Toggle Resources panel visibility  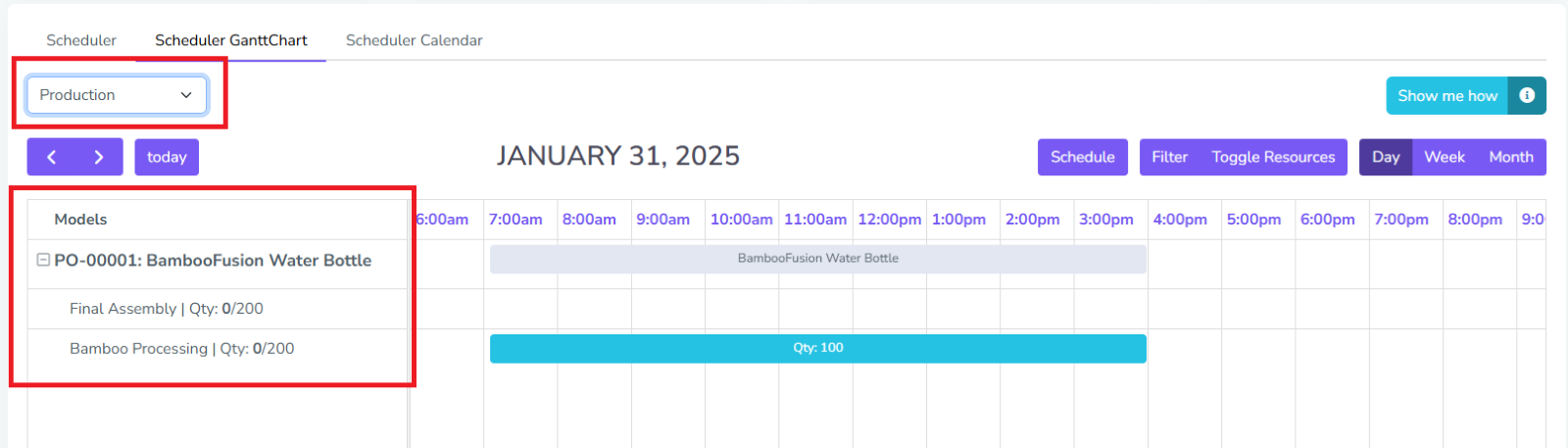pos(1273,157)
